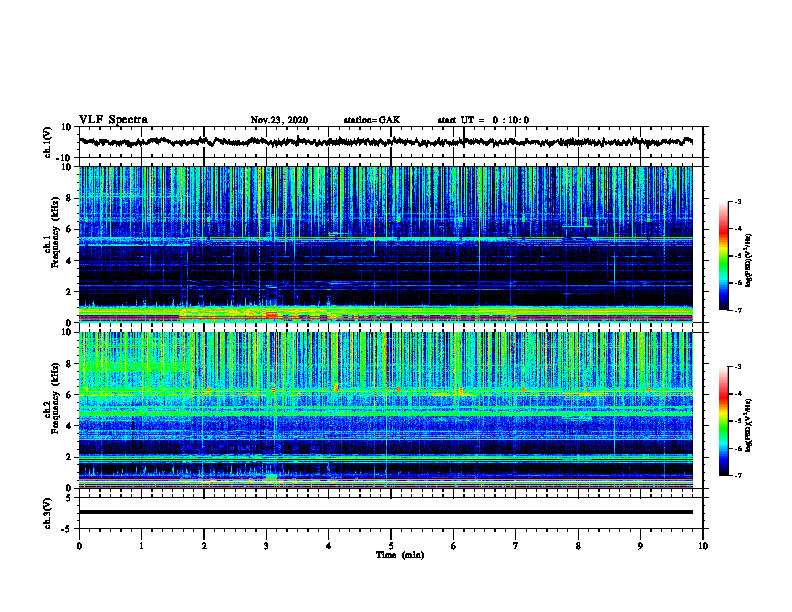
Task: Click the date text "Nov.23, 2020"
Action: click(x=279, y=120)
